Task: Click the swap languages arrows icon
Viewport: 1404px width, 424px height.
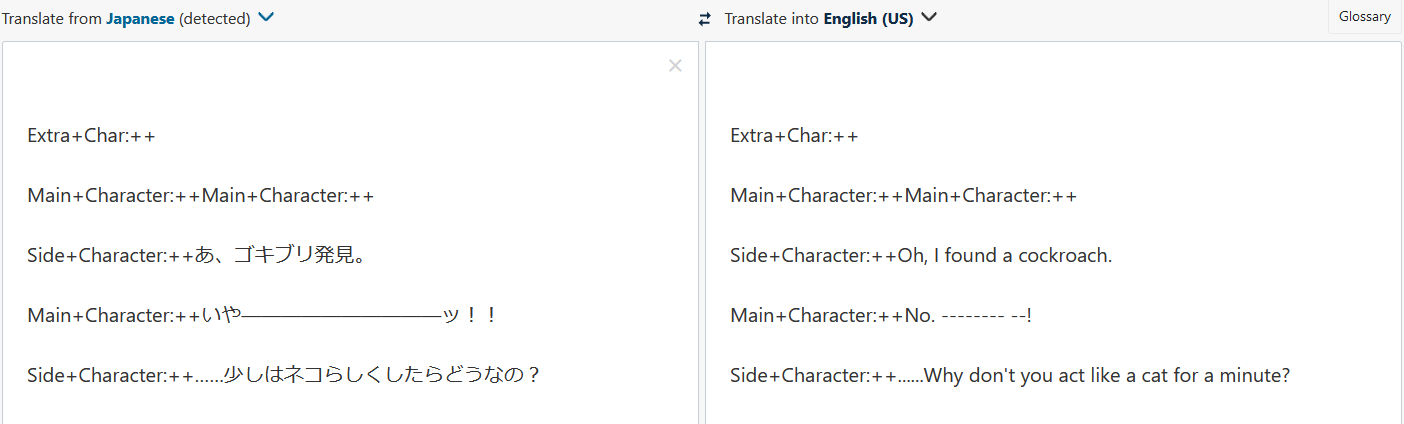Action: pyautogui.click(x=705, y=19)
